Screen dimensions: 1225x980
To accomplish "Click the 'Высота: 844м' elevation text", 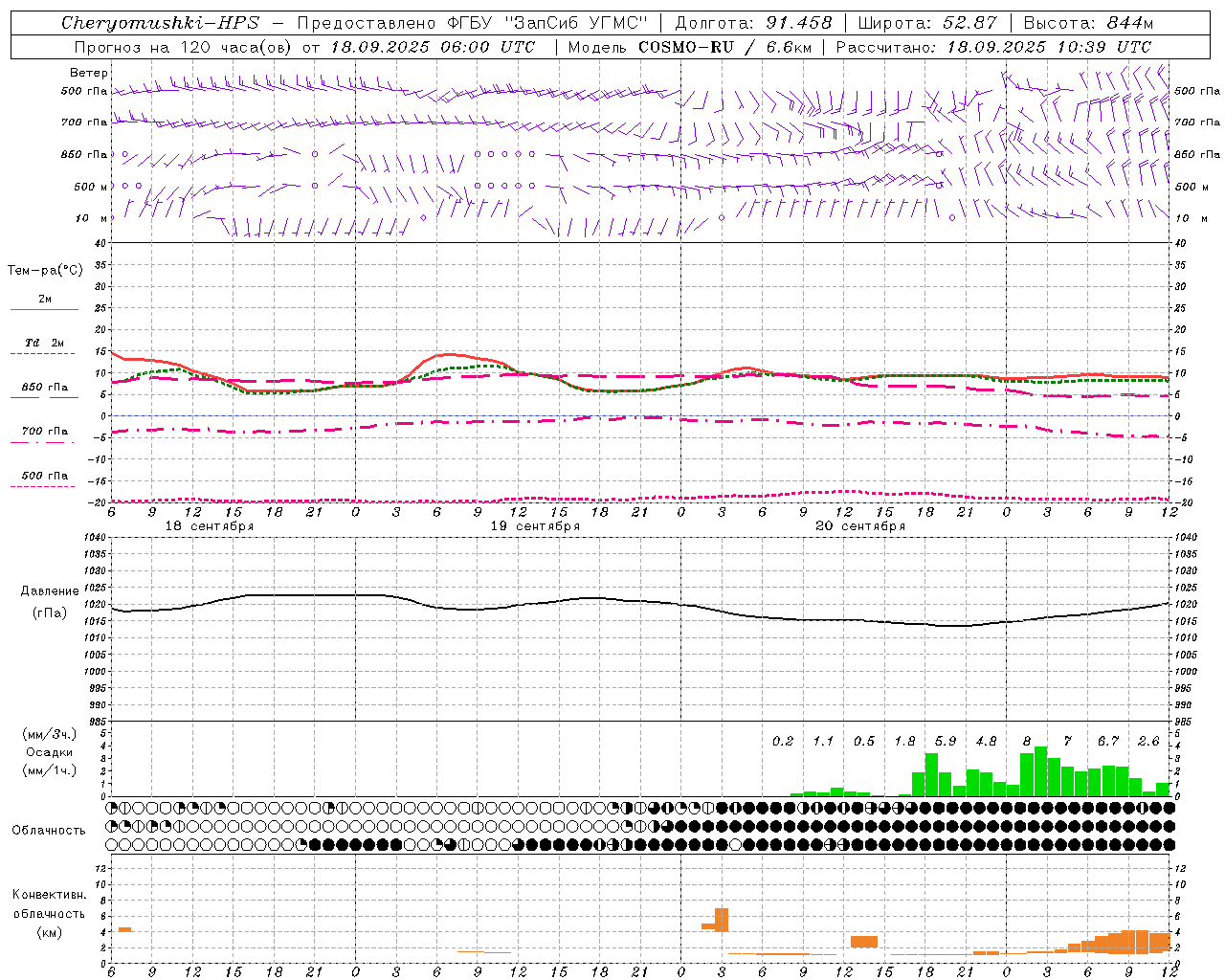I will tap(1088, 23).
